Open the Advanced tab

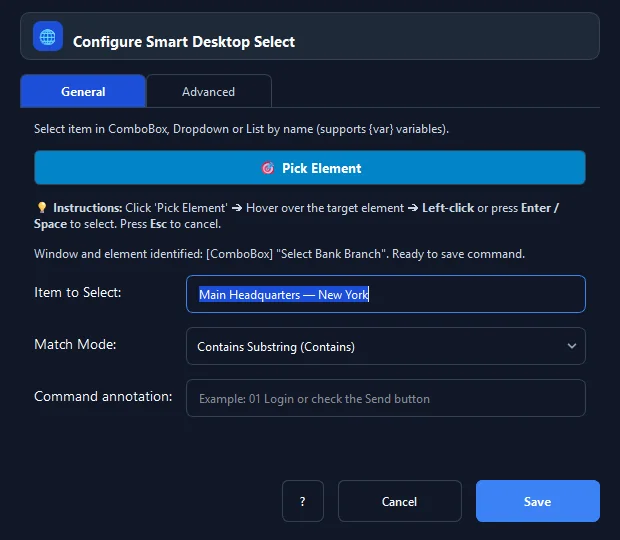pyautogui.click(x=208, y=91)
